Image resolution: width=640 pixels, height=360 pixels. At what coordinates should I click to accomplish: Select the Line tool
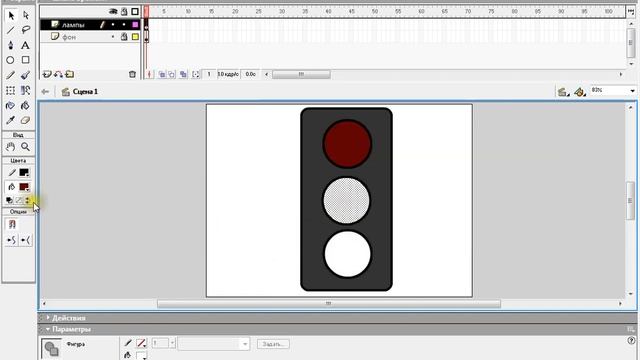(x=11, y=30)
